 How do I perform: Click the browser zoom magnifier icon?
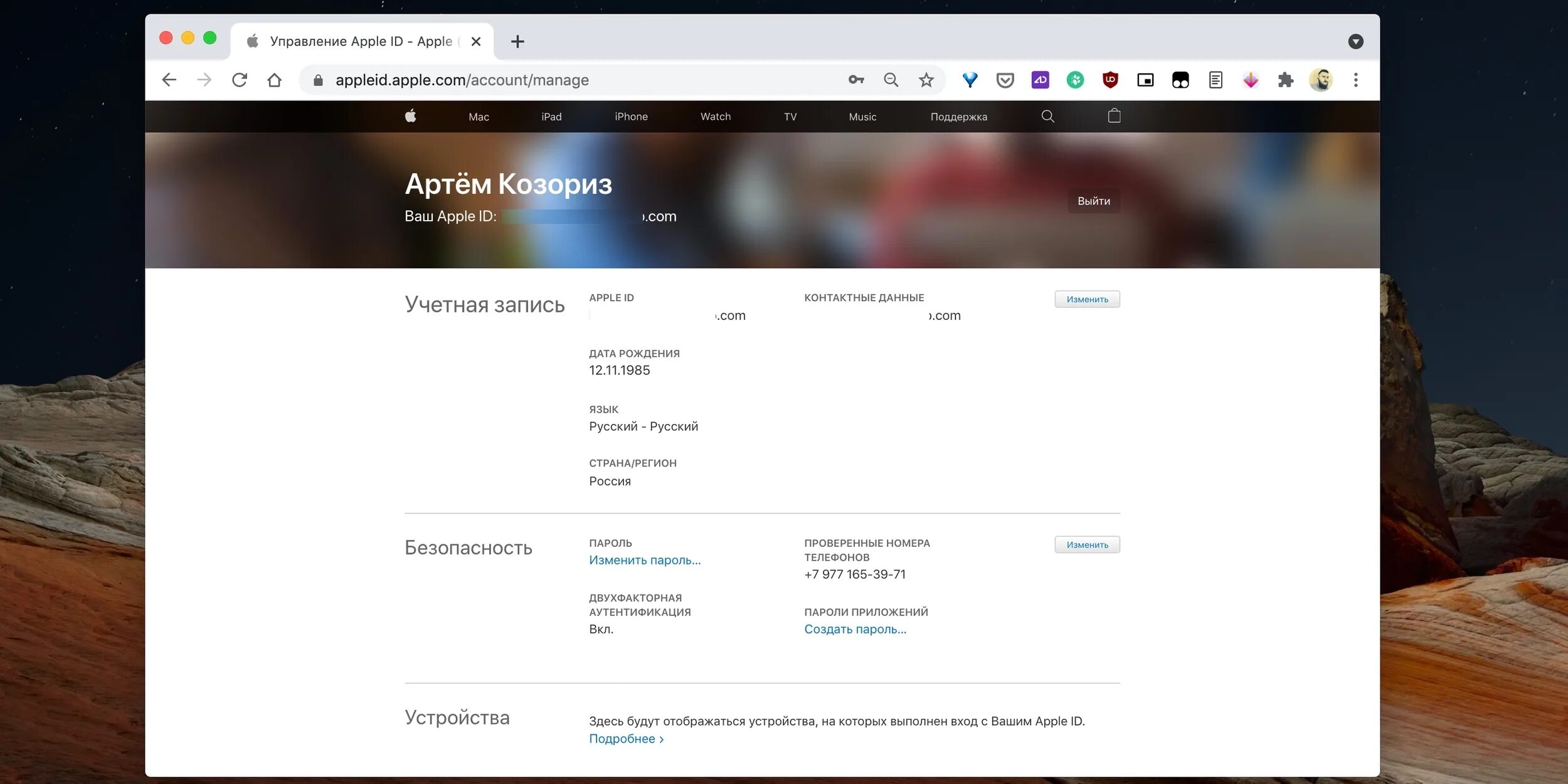click(891, 80)
